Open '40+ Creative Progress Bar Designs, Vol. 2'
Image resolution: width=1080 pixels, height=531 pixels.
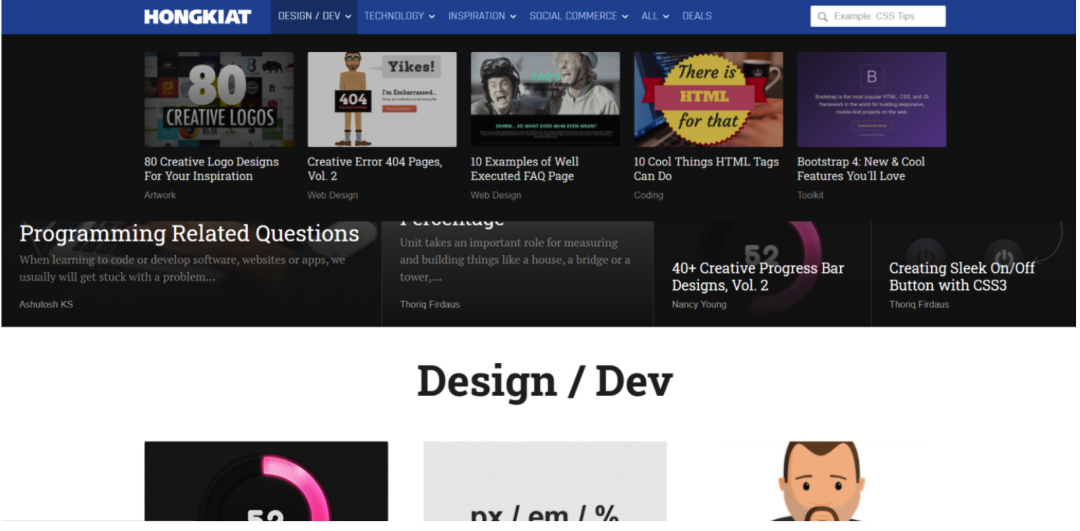(758, 277)
